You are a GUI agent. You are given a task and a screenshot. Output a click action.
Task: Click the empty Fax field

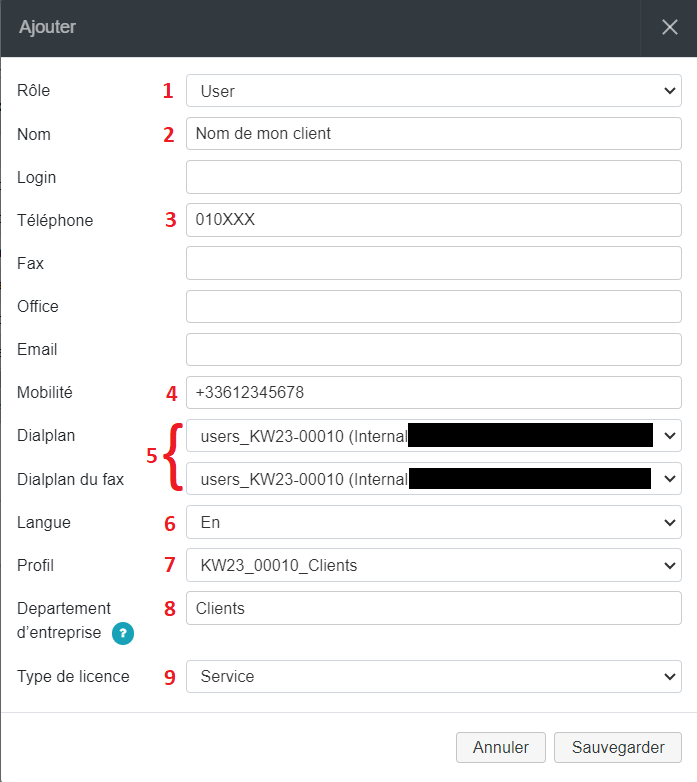click(x=433, y=263)
